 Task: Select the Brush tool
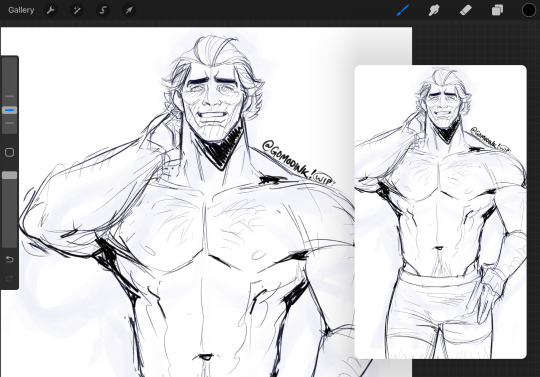pos(403,10)
